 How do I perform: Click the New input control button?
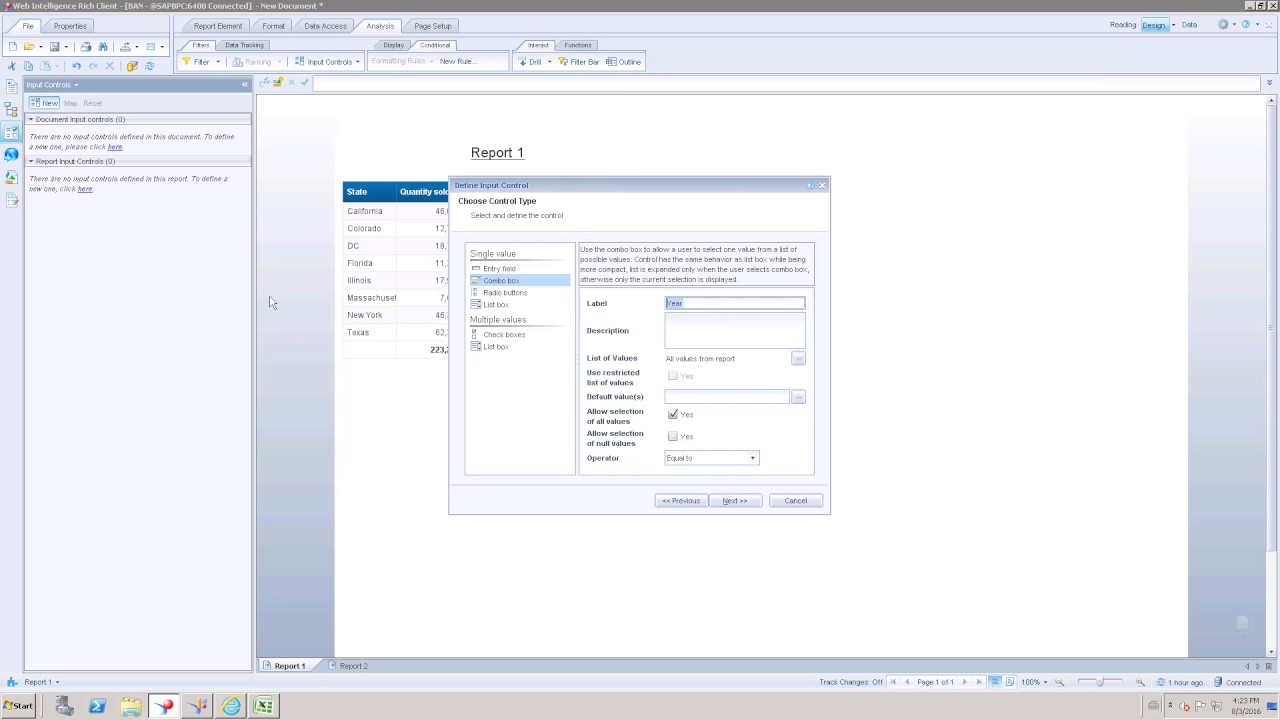[x=45, y=103]
